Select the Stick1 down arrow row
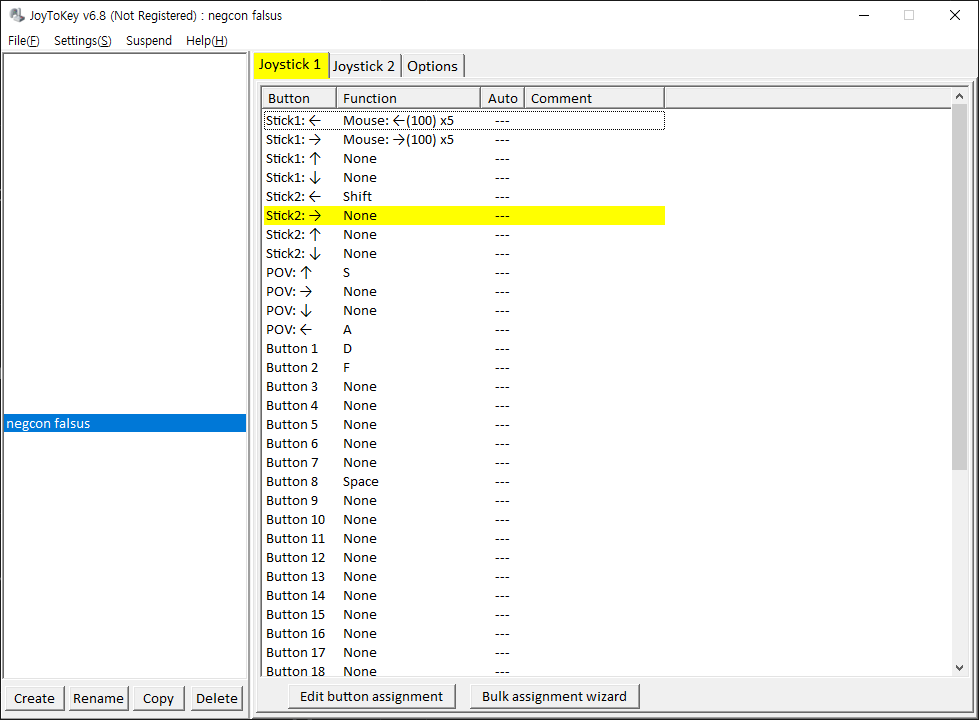Screen dimensions: 979x720 pos(464,178)
